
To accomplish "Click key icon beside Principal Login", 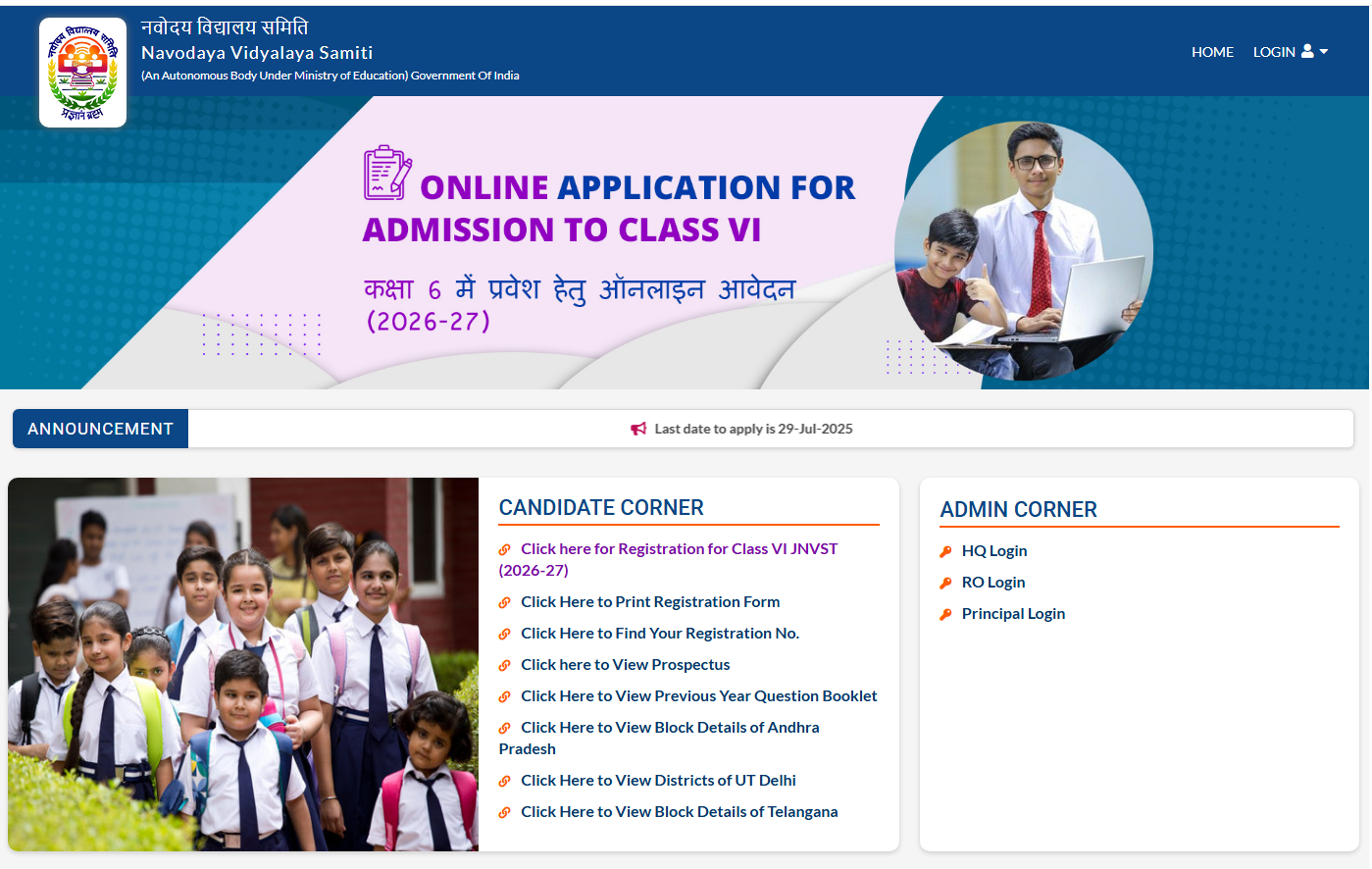I will (x=945, y=614).
